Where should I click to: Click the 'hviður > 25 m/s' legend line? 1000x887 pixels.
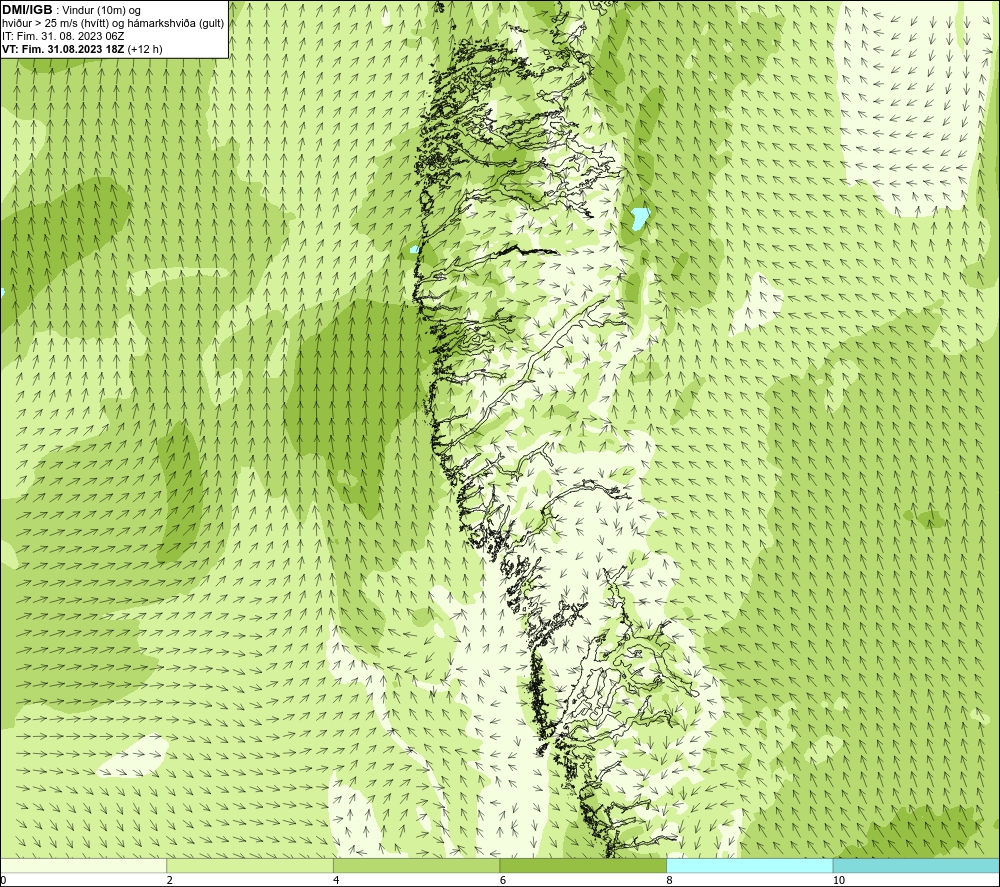(x=113, y=24)
